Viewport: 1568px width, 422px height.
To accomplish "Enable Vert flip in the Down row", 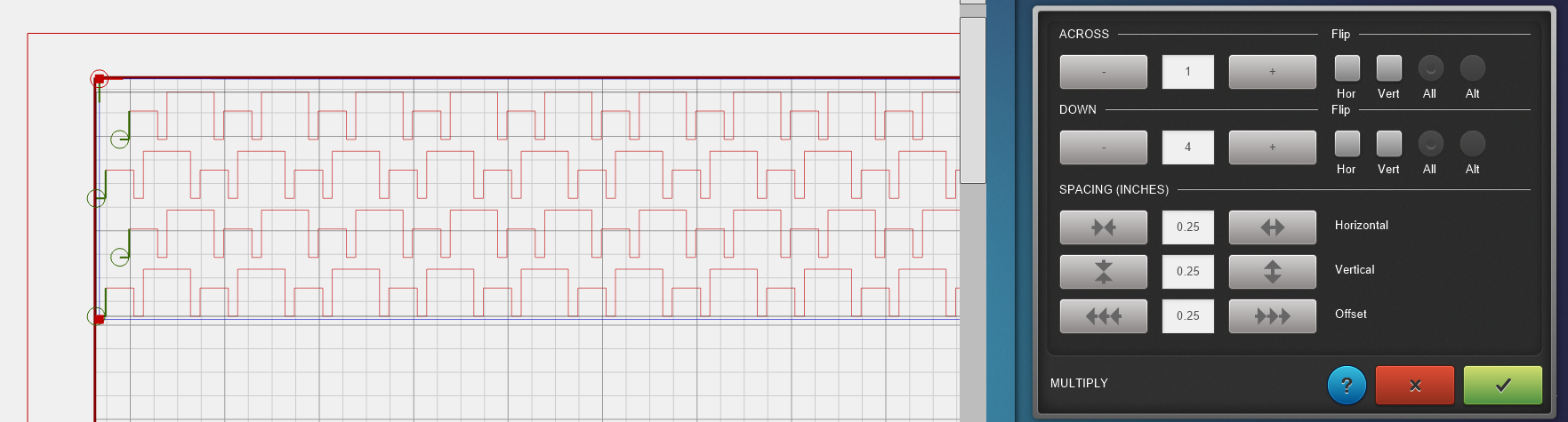I will click(x=1388, y=144).
